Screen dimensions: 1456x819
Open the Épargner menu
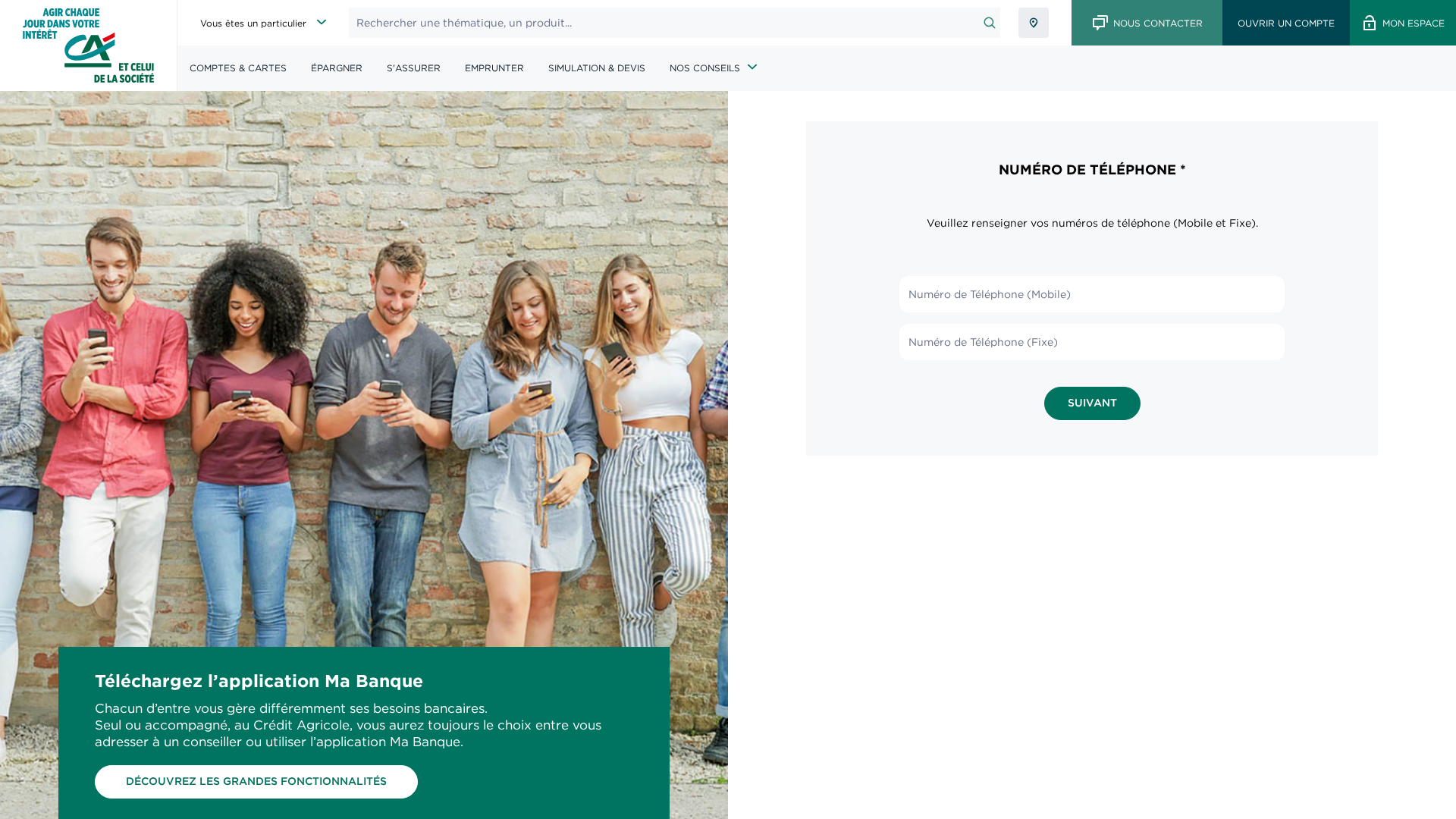pos(337,68)
